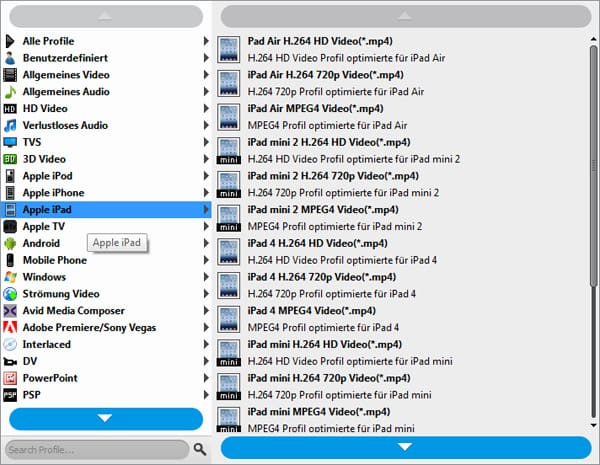Open the Interlaced category
The height and width of the screenshot is (465, 600).
[106, 344]
